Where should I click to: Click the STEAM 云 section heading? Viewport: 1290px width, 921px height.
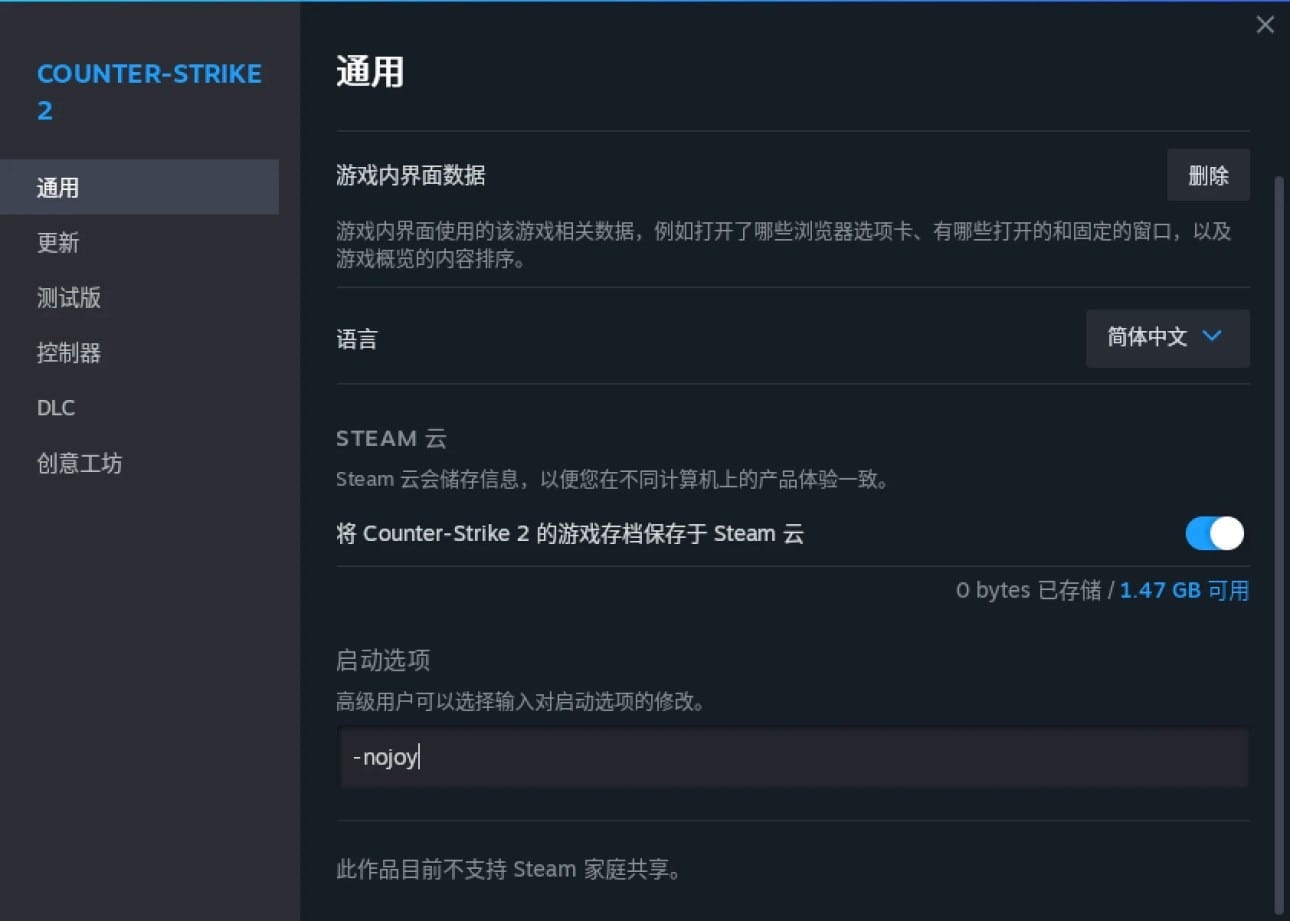coord(391,438)
